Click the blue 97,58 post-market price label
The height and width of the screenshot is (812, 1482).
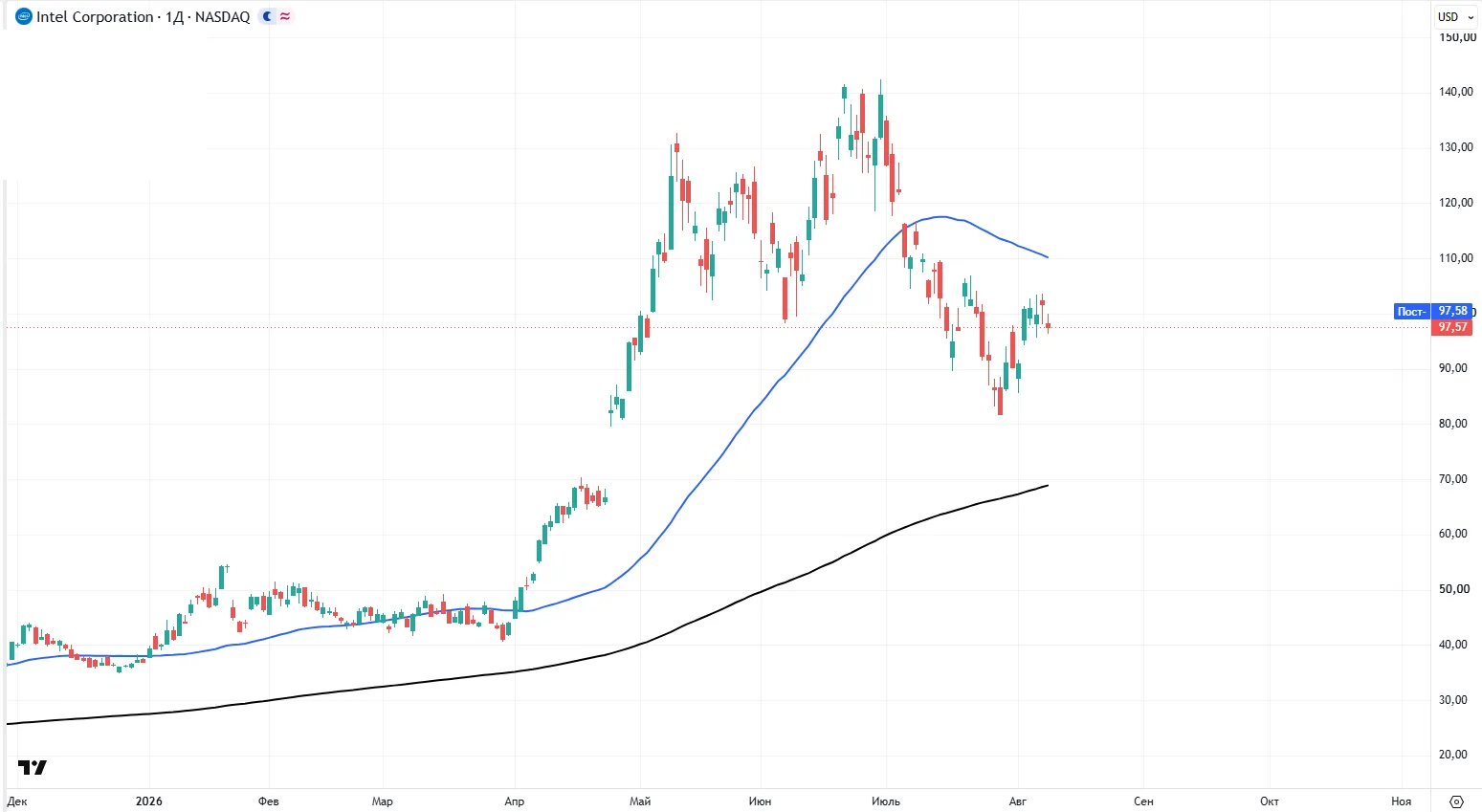pyautogui.click(x=1452, y=311)
